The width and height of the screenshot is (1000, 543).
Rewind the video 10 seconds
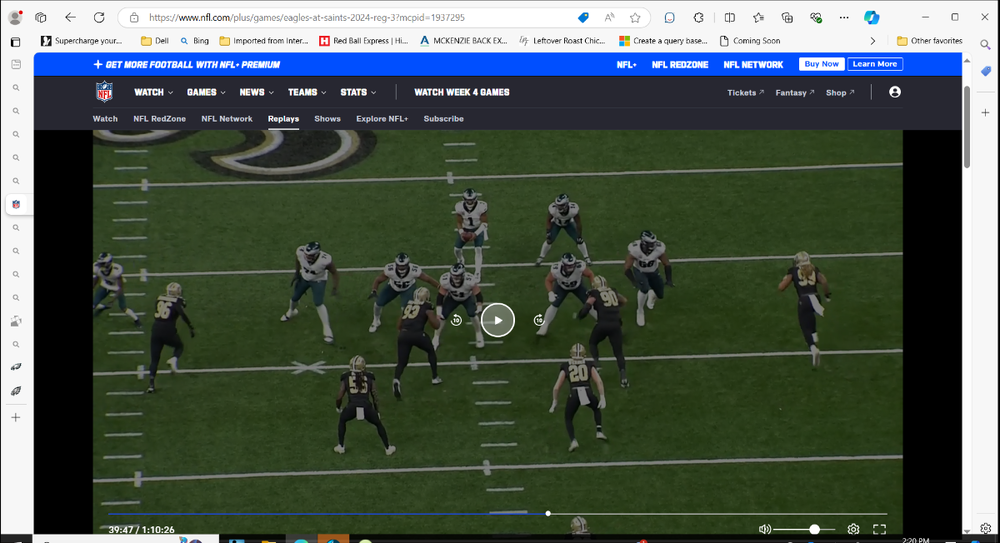(456, 320)
